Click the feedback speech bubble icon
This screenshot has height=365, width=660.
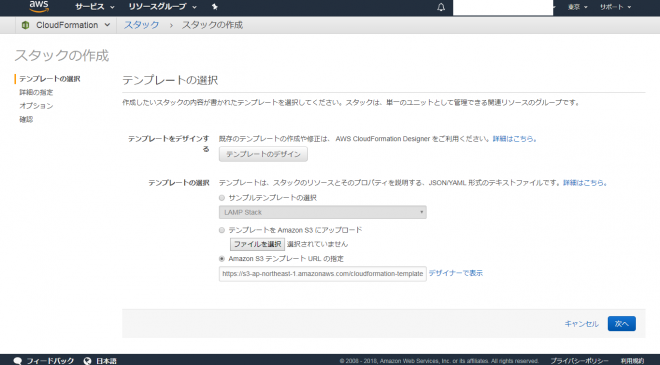18,361
